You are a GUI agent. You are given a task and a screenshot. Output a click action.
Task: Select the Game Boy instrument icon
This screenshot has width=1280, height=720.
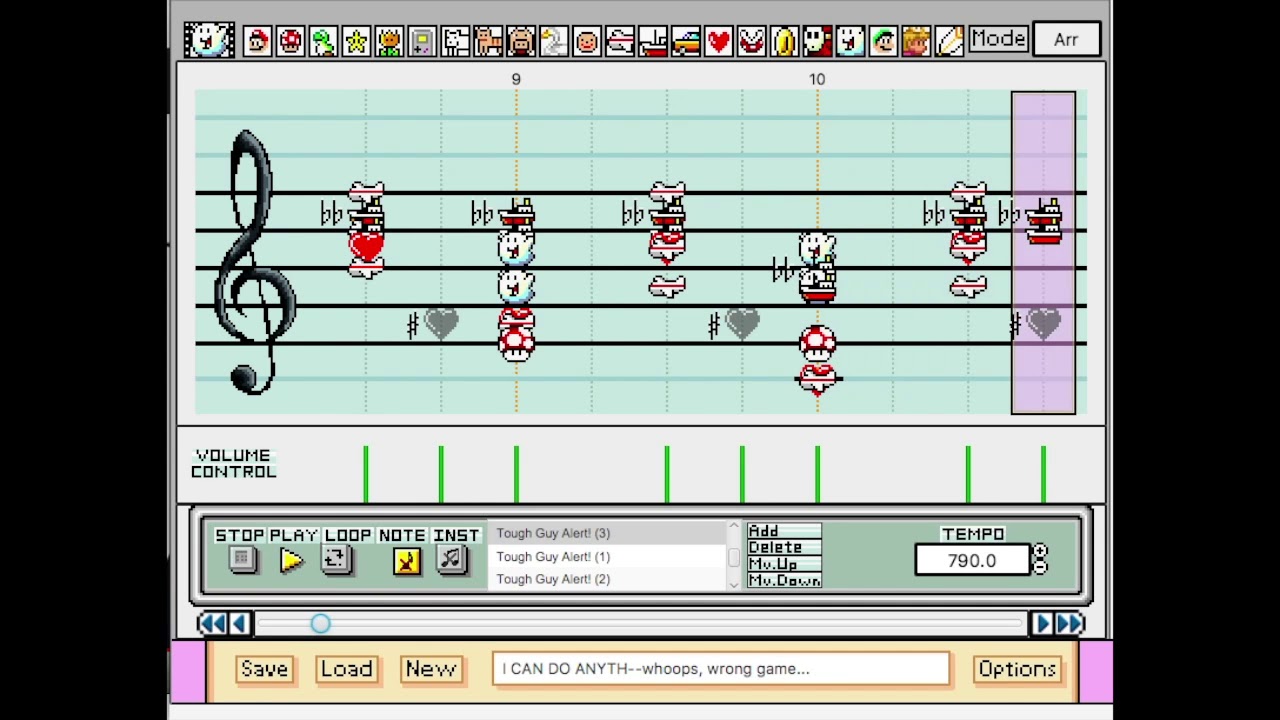[422, 41]
